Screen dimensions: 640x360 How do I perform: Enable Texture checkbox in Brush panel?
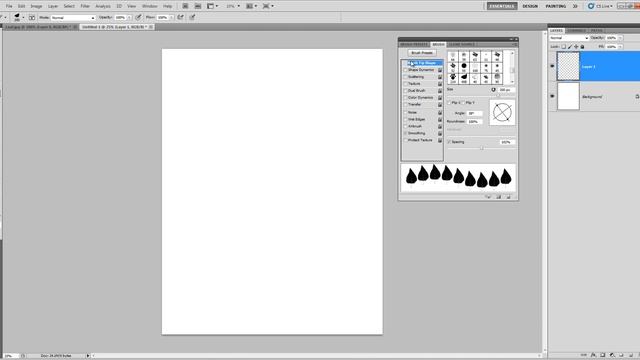click(x=405, y=84)
